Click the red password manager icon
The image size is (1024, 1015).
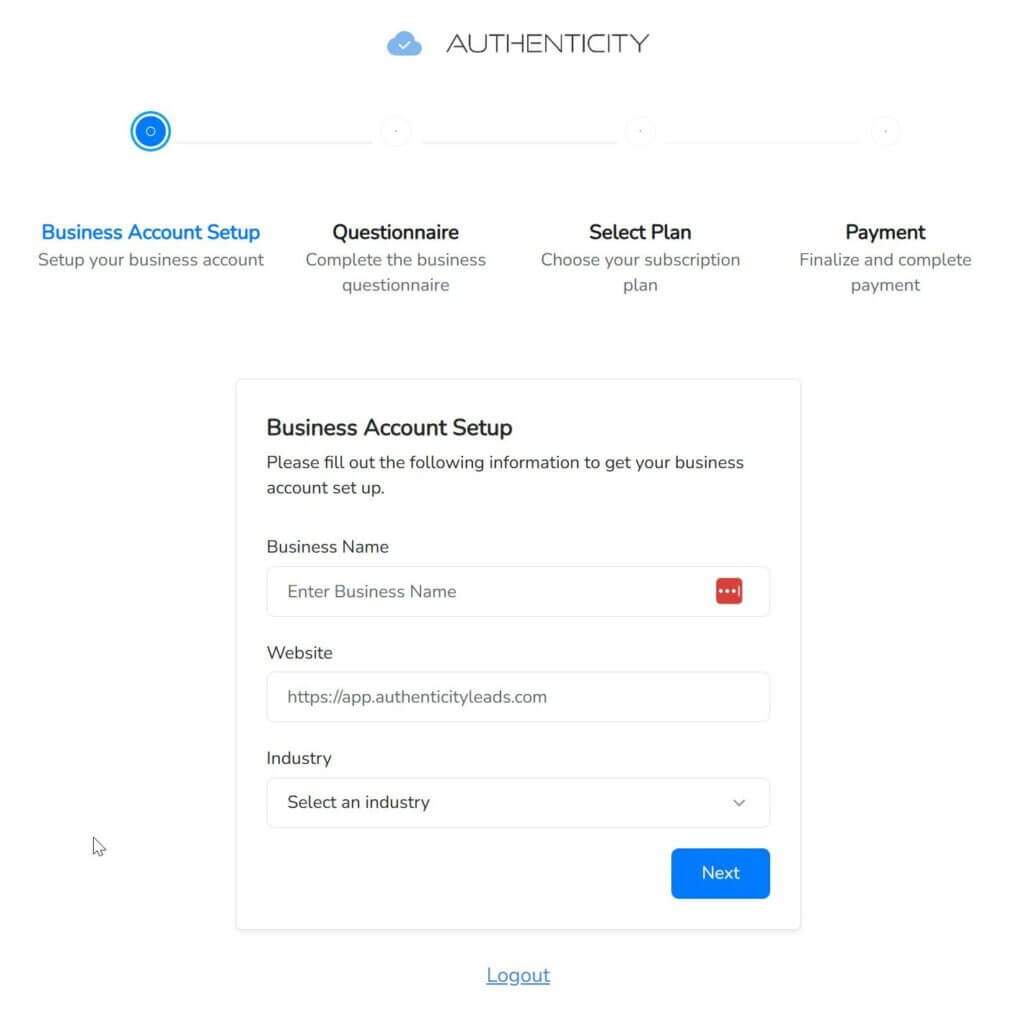729,591
